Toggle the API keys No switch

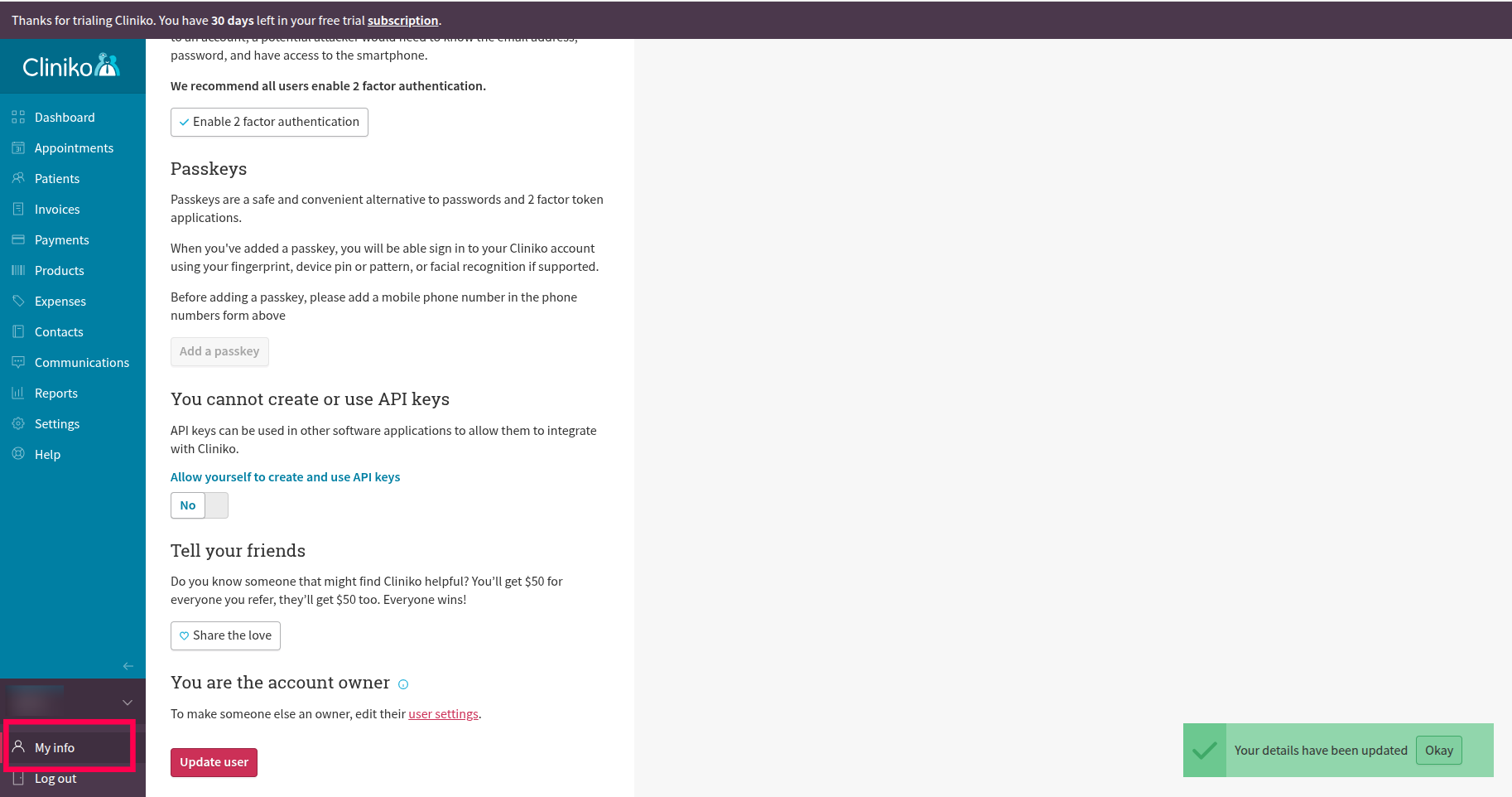pyautogui.click(x=200, y=505)
